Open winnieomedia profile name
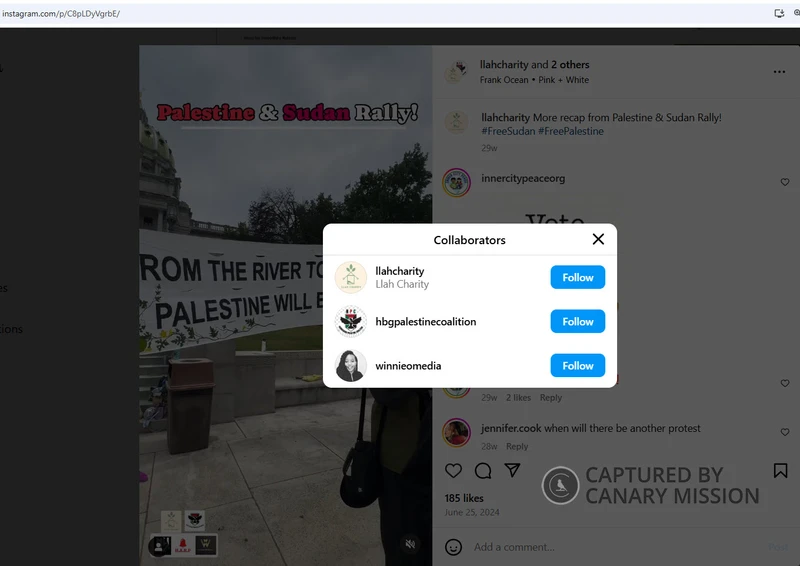Screen dimensions: 800x566 click(x=408, y=365)
